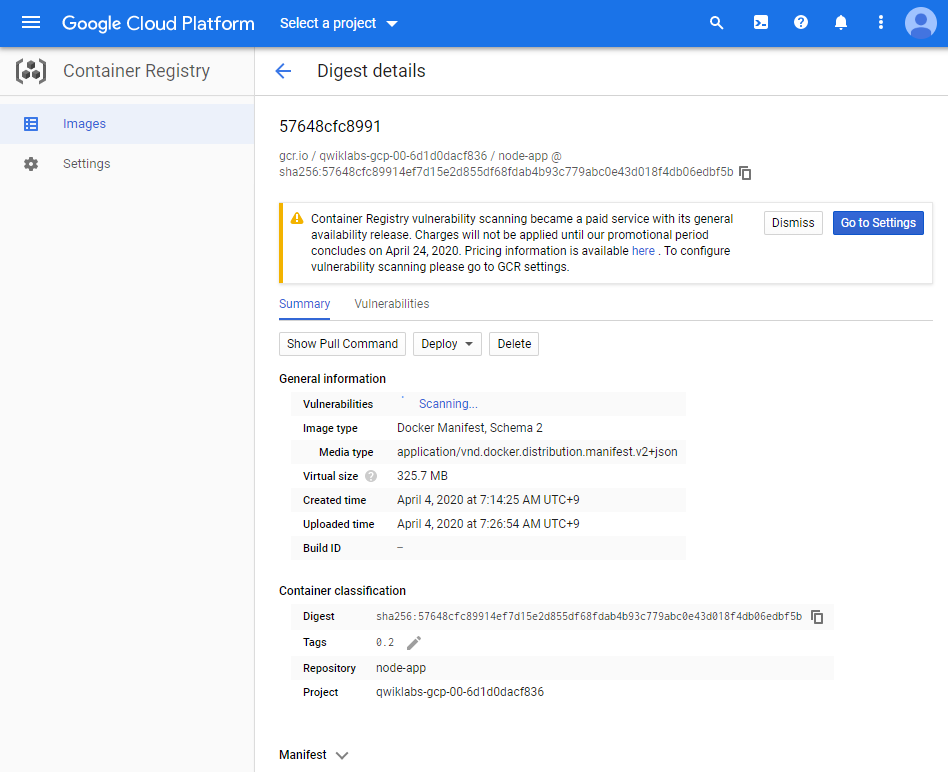Click the sha256 digest value in classification

click(x=589, y=617)
